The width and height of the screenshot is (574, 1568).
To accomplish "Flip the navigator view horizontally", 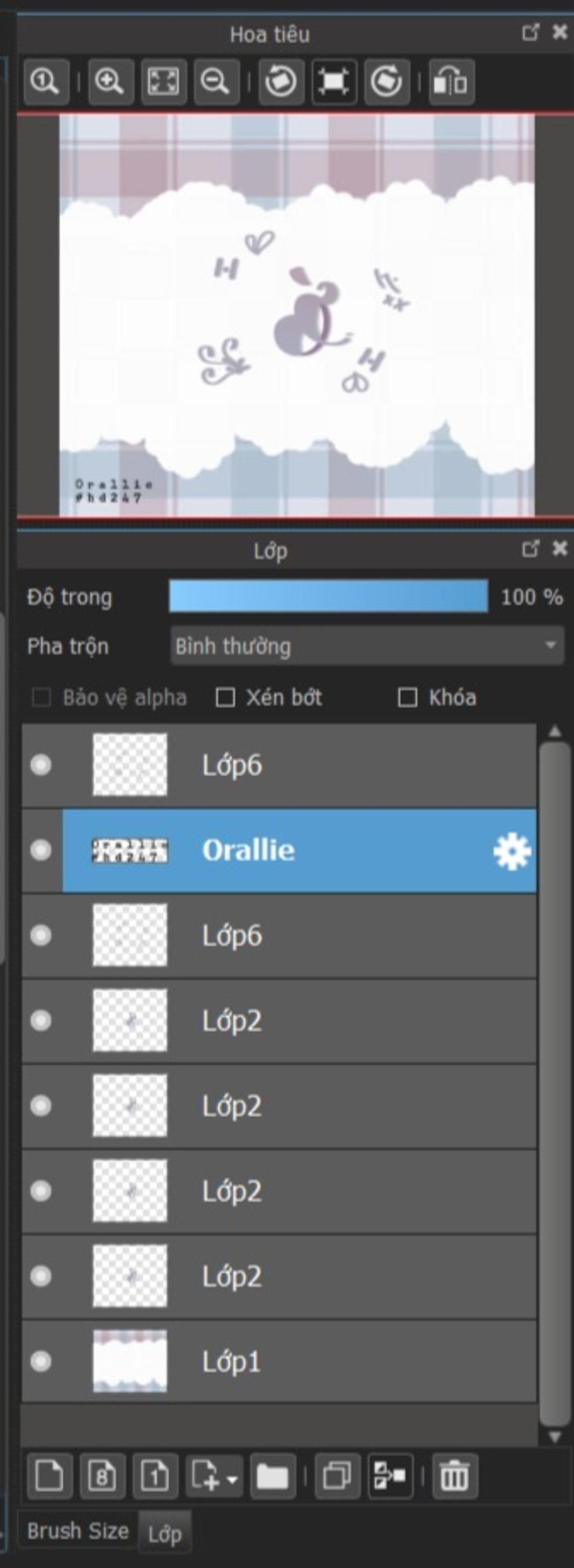I will pyautogui.click(x=451, y=81).
